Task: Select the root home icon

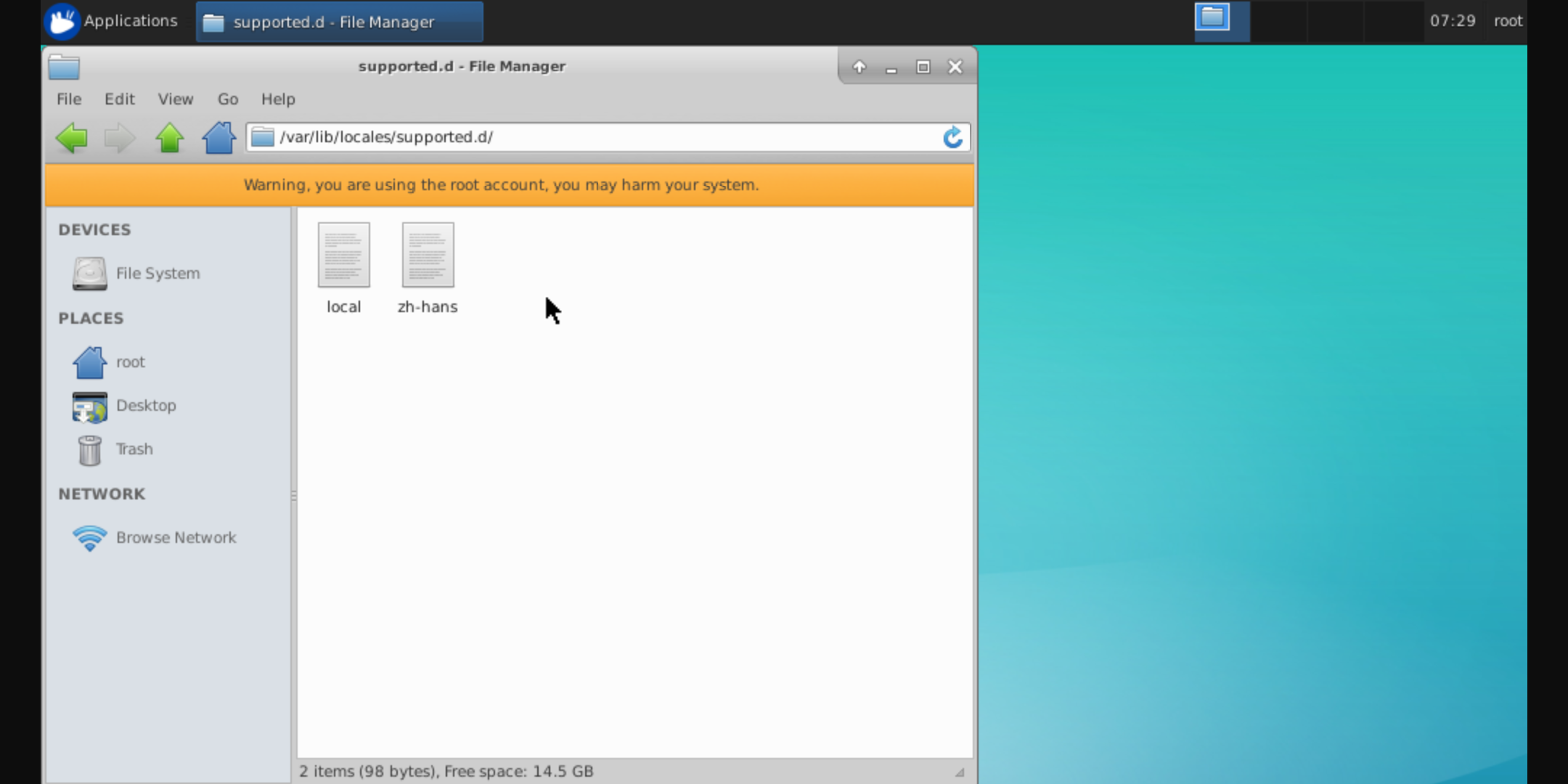Action: 89,361
